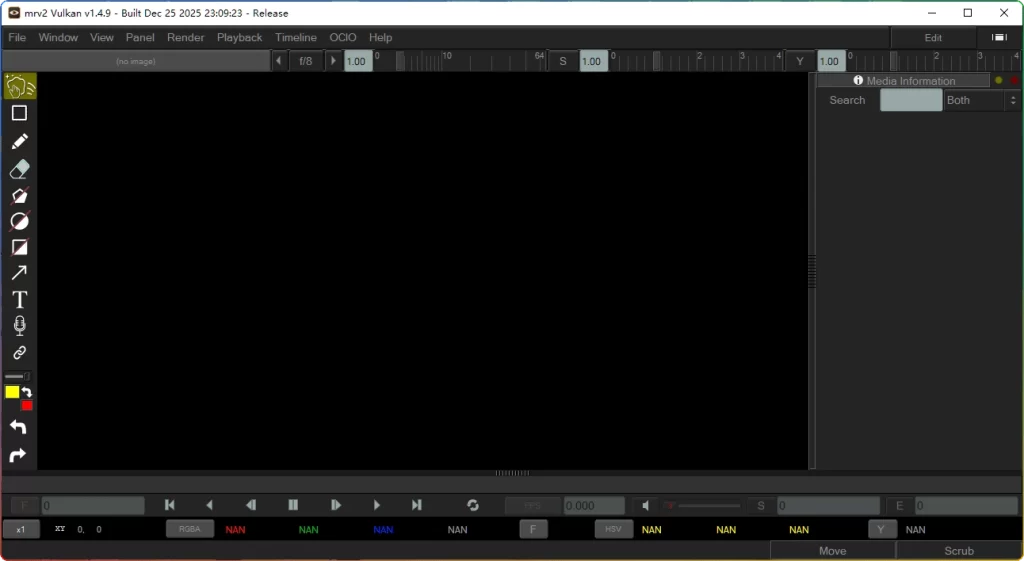Click the F frame/timecode mode button
The image size is (1024, 561).
point(25,505)
